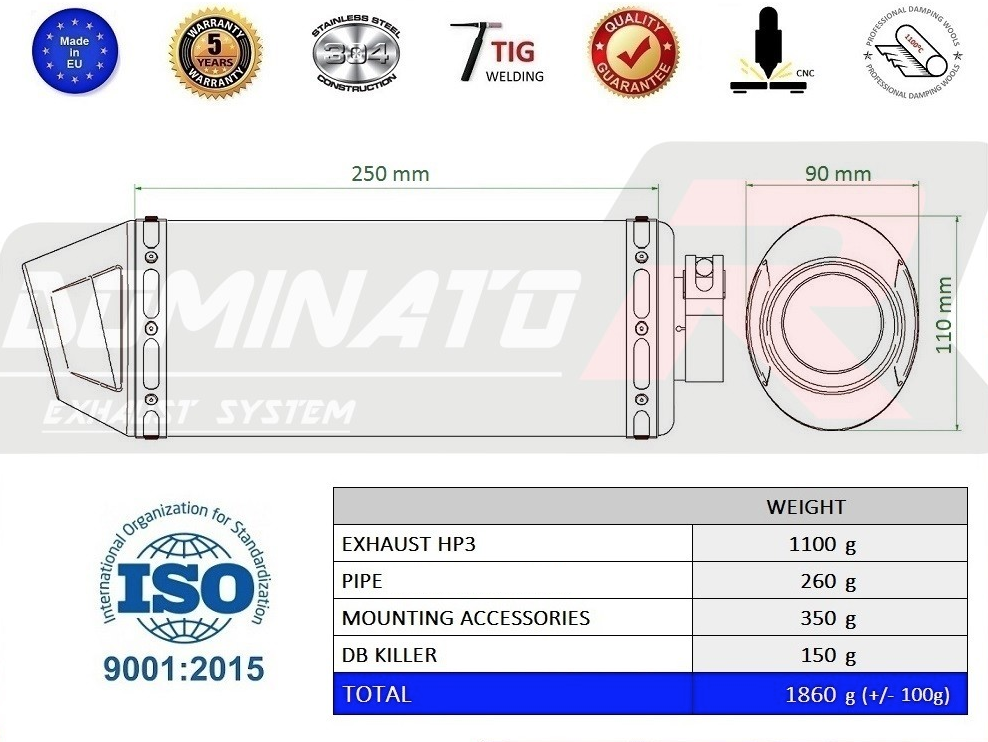Click the EXHAUST HP3 row label
The width and height of the screenshot is (988, 742).
(408, 544)
